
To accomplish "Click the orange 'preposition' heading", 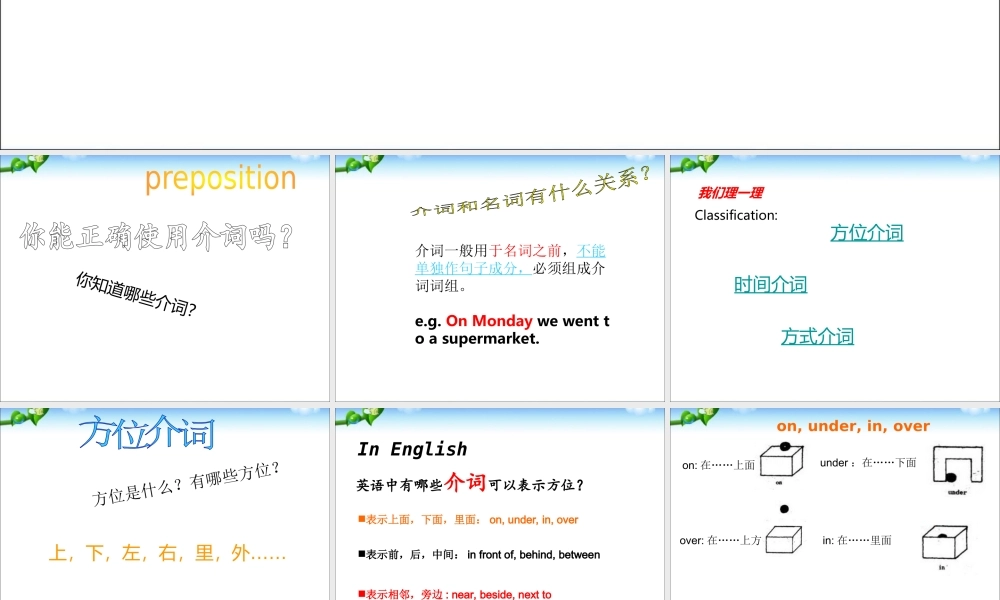I will 221,179.
